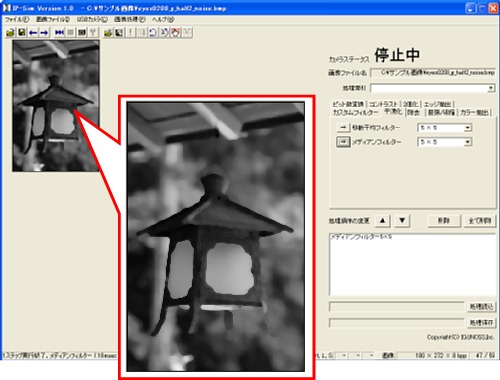Click the film-strip toolbar icon
The image size is (500, 380).
point(82,32)
